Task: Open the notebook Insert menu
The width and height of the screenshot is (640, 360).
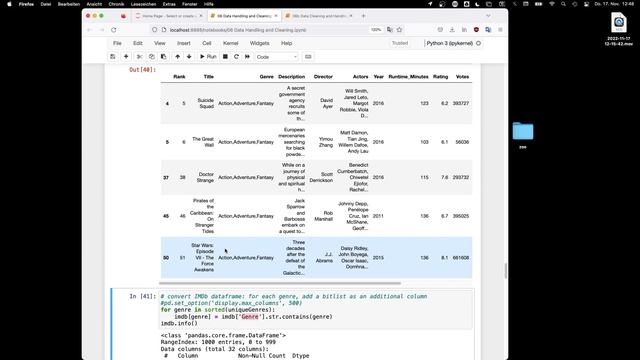Action: point(184,43)
